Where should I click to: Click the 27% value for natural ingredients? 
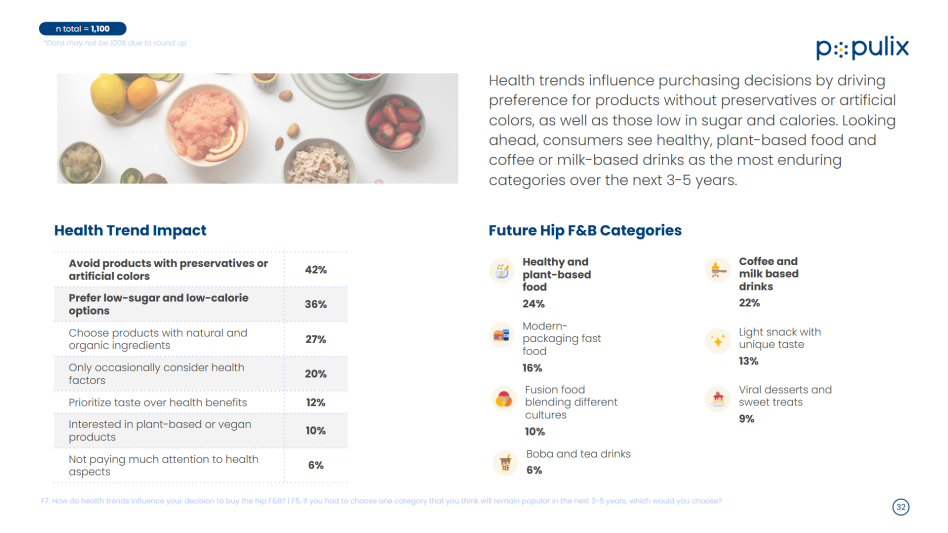coord(316,339)
